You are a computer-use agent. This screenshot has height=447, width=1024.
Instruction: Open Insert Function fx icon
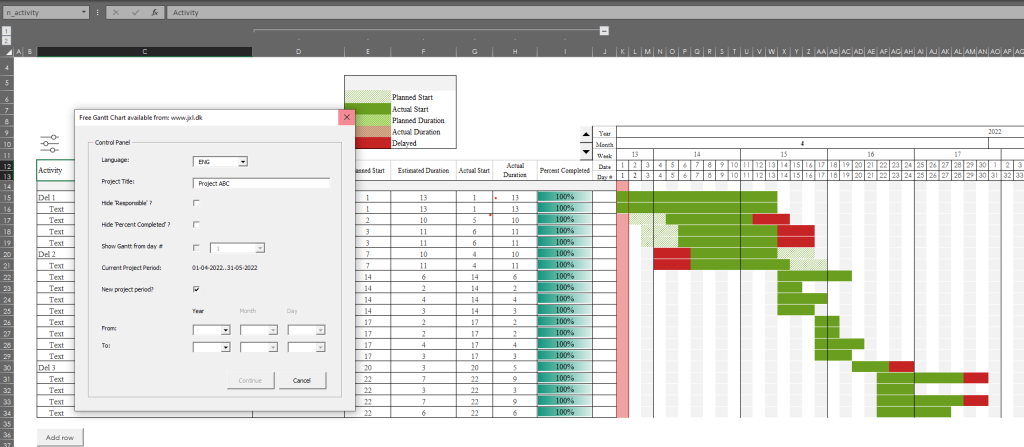pyautogui.click(x=155, y=12)
